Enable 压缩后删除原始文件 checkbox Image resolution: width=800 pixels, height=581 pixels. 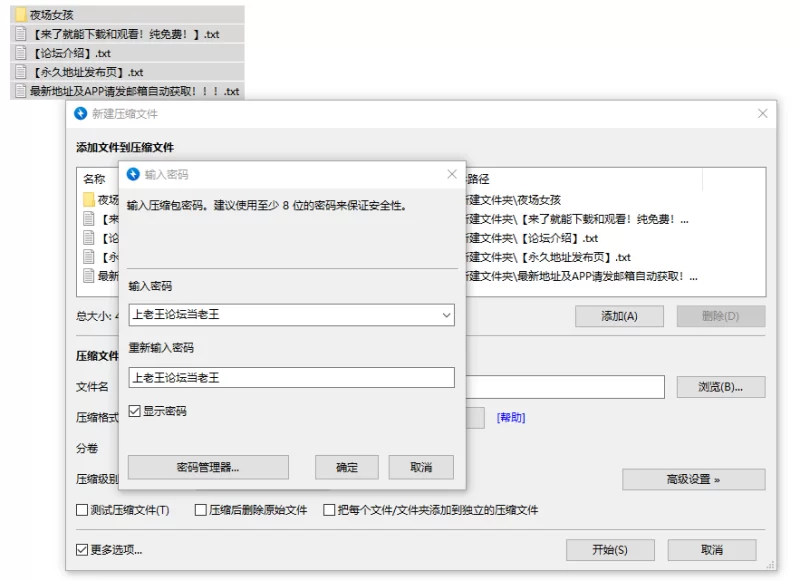(201, 510)
